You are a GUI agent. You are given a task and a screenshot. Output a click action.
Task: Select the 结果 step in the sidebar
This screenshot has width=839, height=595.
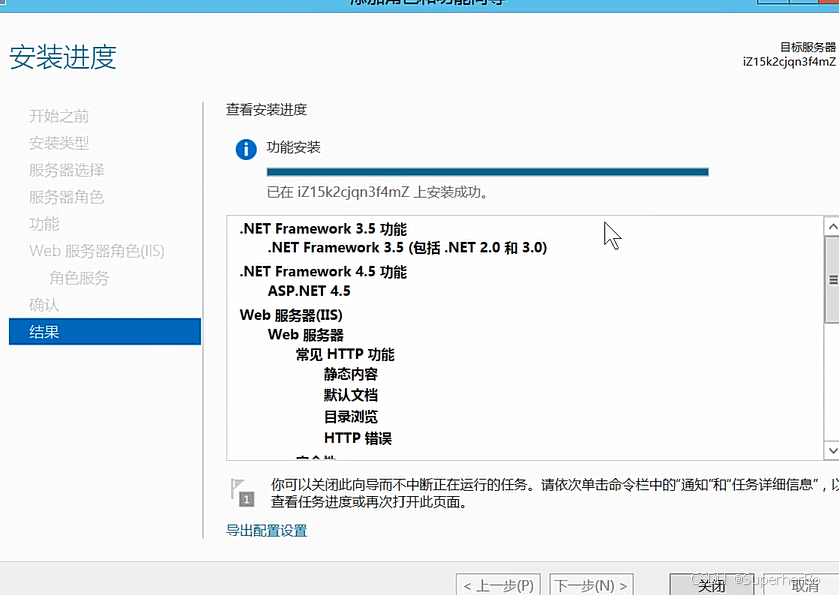[105, 332]
